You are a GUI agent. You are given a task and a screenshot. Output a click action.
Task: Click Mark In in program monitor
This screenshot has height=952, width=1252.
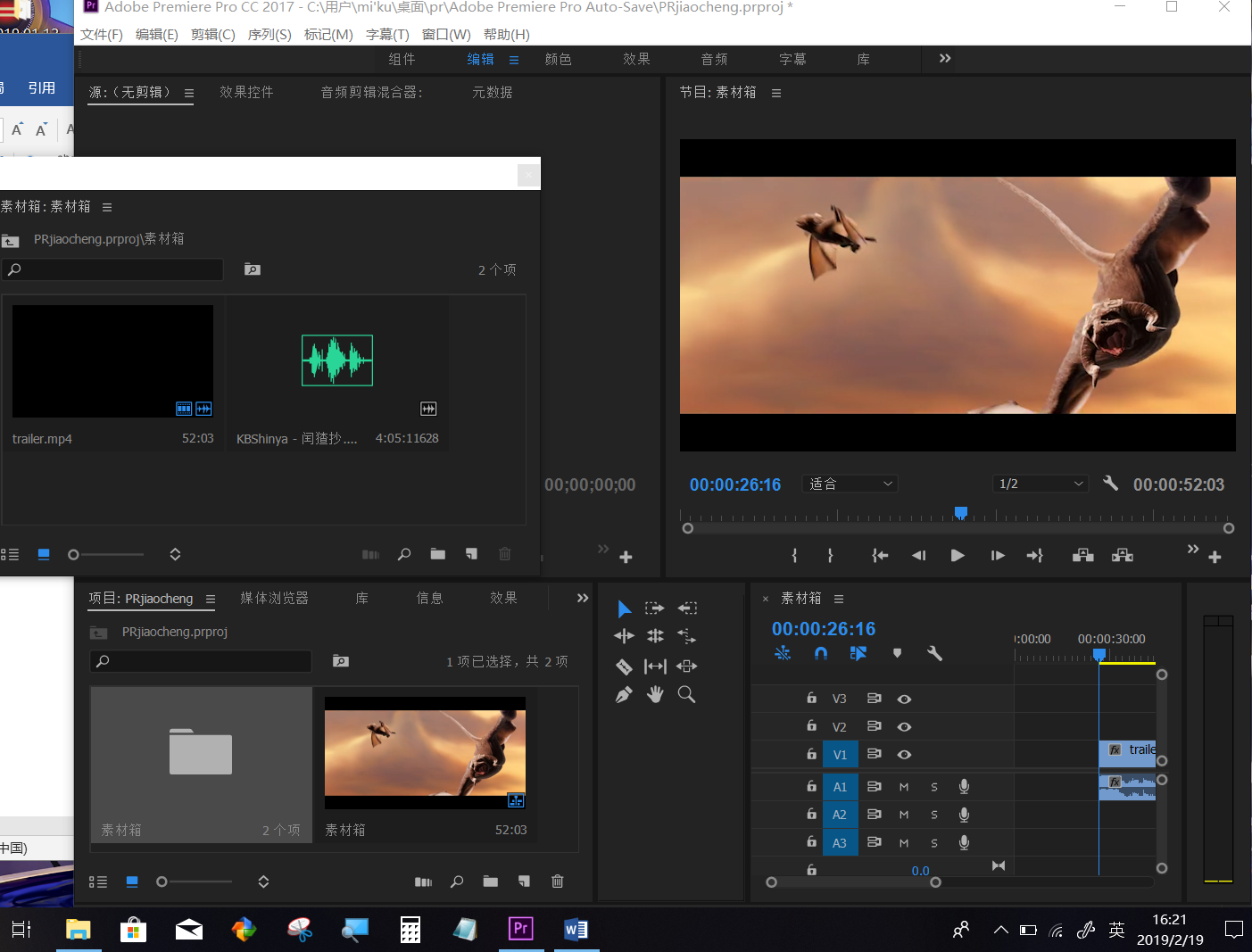(x=794, y=555)
